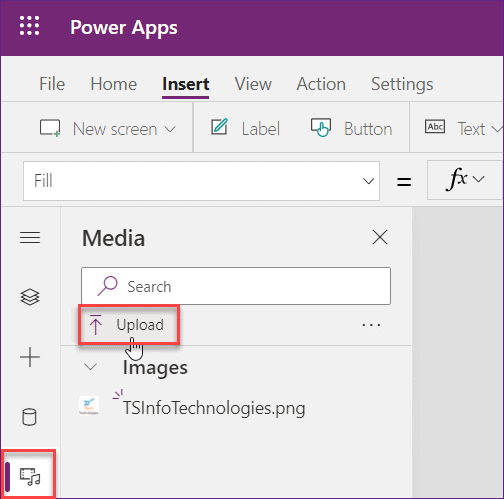The image size is (504, 499).
Task: Open the Insert plus pane
Action: coord(30,357)
